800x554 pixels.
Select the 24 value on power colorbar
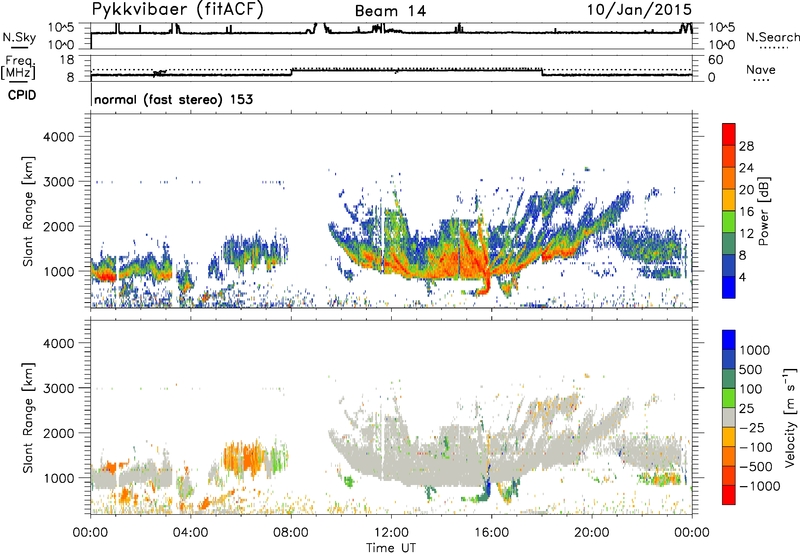[x=746, y=168]
